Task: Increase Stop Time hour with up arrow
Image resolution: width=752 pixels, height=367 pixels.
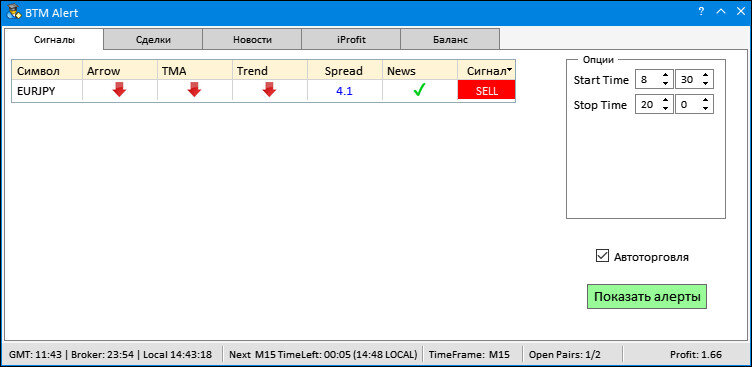Action: (x=665, y=100)
